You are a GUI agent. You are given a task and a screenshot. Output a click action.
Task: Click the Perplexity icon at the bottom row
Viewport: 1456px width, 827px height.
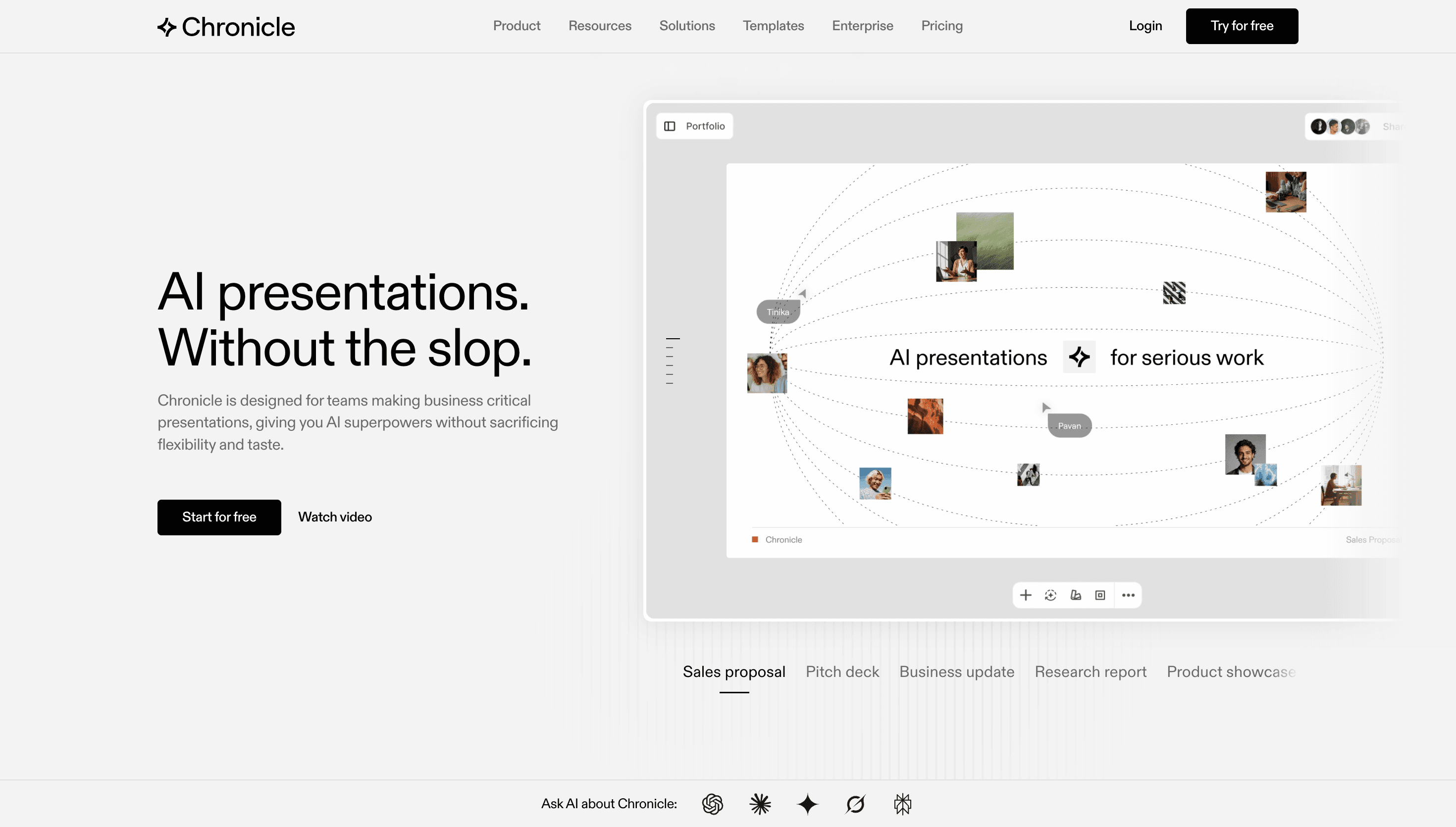(x=855, y=804)
